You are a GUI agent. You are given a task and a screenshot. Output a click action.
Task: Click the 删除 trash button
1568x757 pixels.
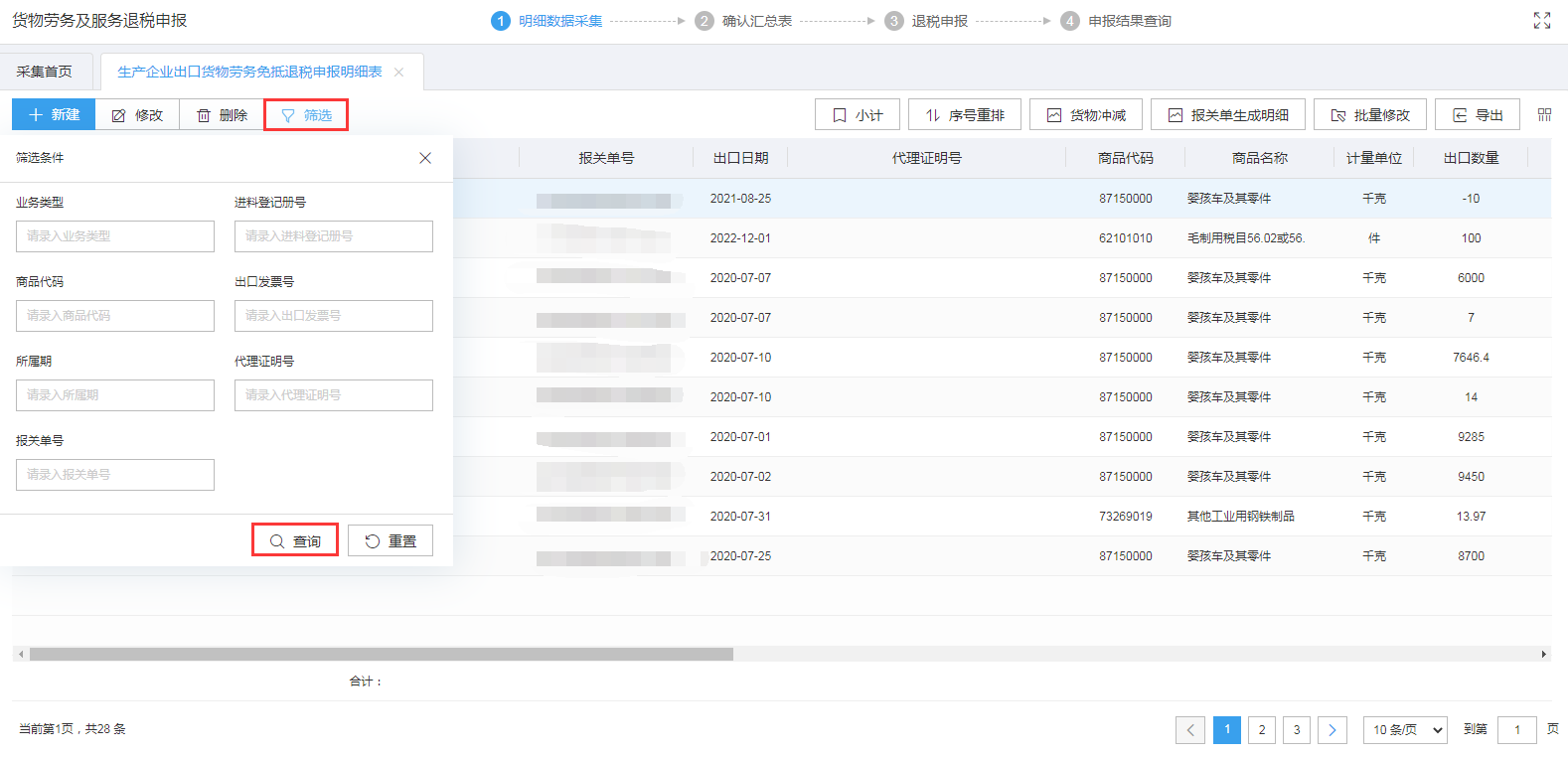click(x=222, y=115)
